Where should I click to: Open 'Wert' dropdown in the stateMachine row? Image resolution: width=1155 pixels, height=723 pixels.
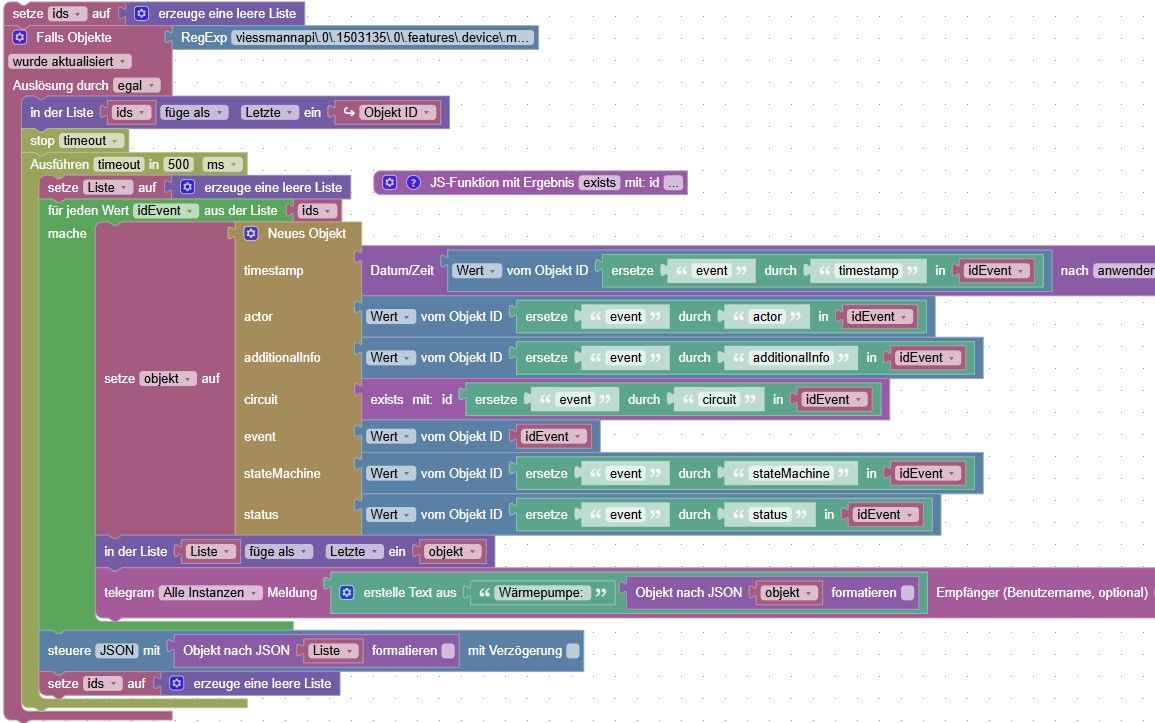point(390,473)
